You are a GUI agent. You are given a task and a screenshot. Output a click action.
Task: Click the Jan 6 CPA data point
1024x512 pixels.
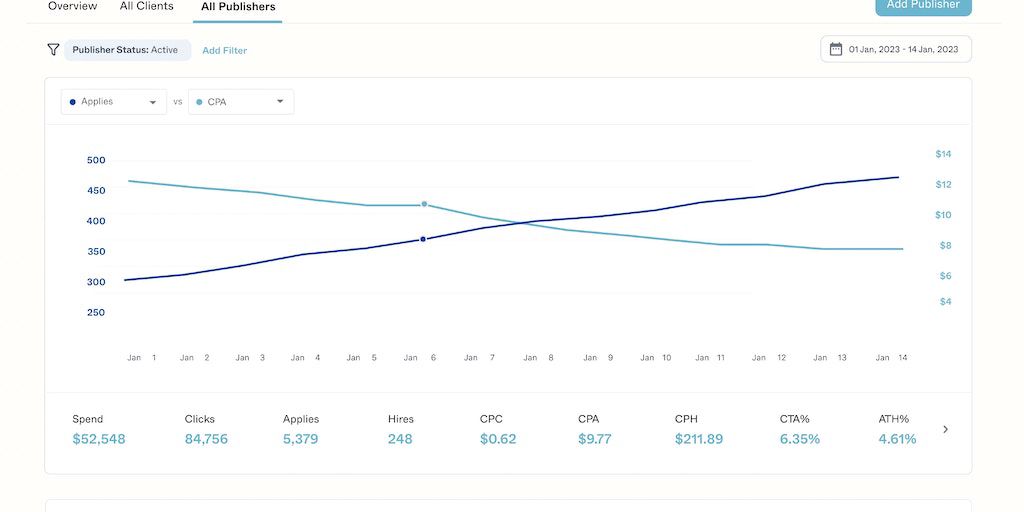pos(425,204)
